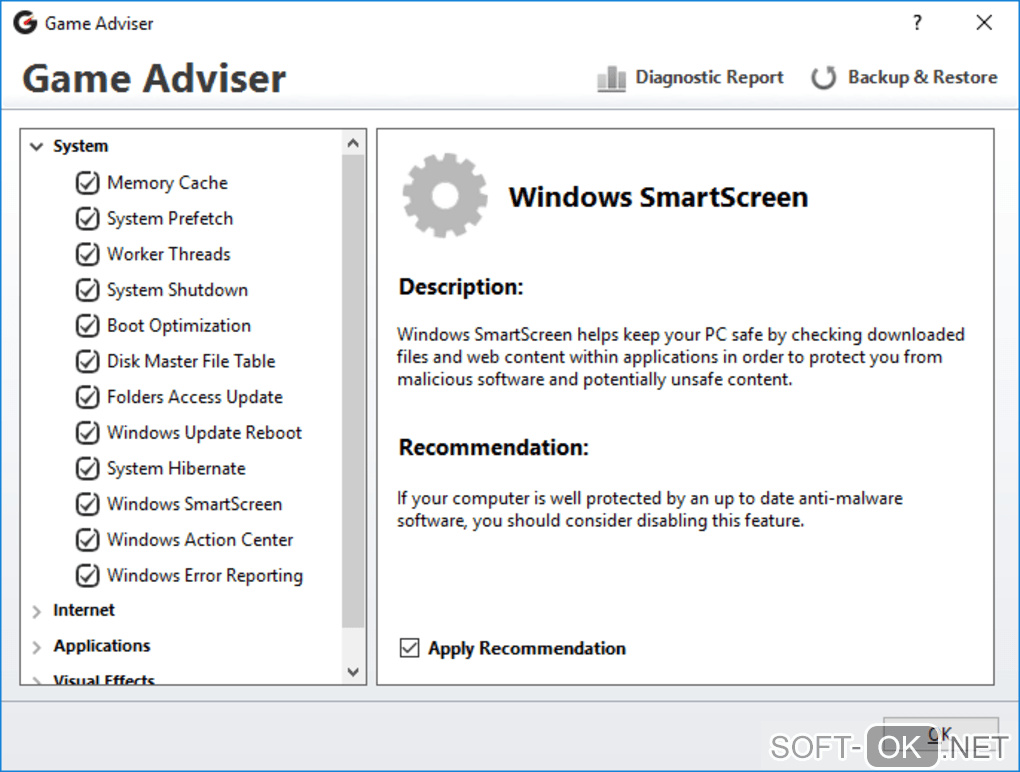Image resolution: width=1020 pixels, height=772 pixels.
Task: Uncheck the Memory Cache checkbox
Action: pos(87,183)
